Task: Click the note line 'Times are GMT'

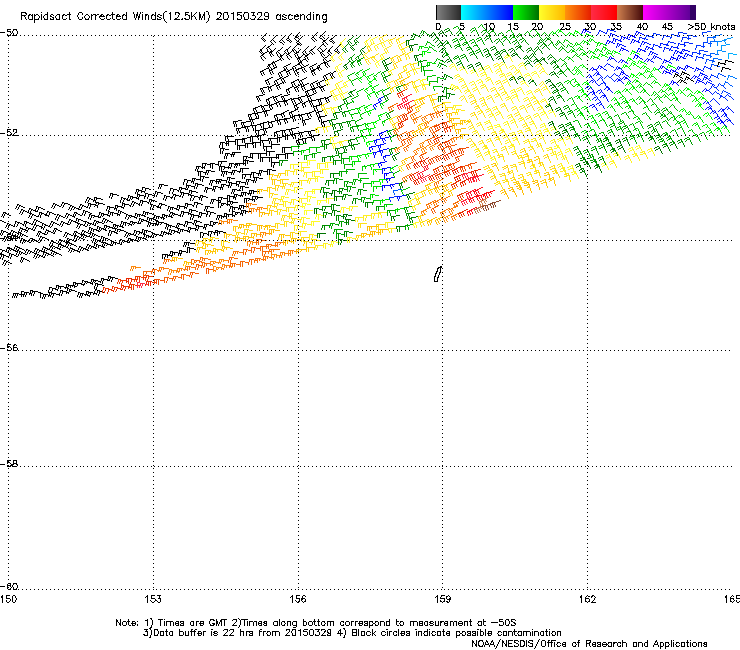Action: (193, 623)
